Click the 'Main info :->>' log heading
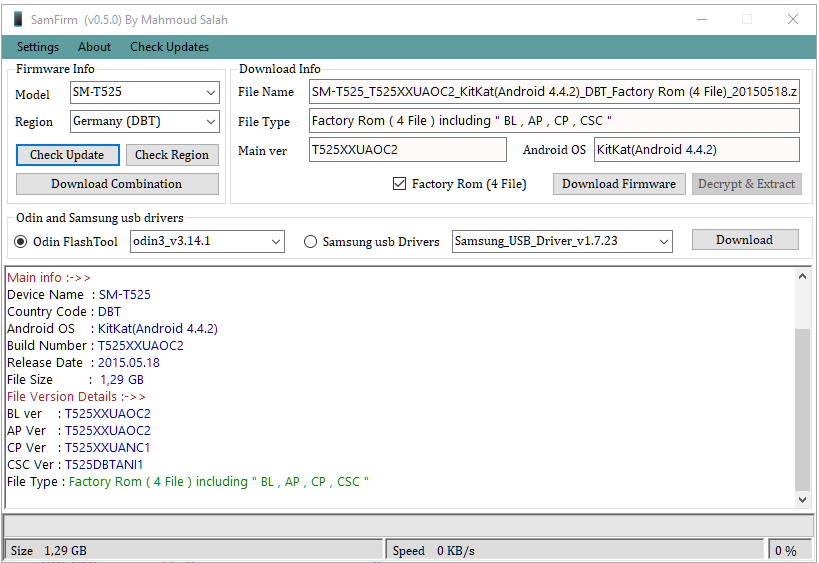Image resolution: width=819 pixels, height=563 pixels. [x=49, y=278]
